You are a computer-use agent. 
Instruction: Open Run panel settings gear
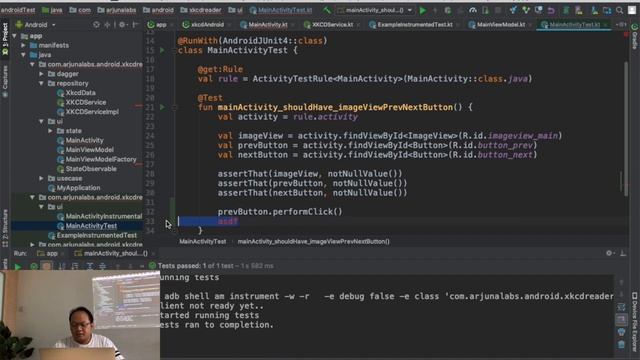pyautogui.click(x=609, y=253)
